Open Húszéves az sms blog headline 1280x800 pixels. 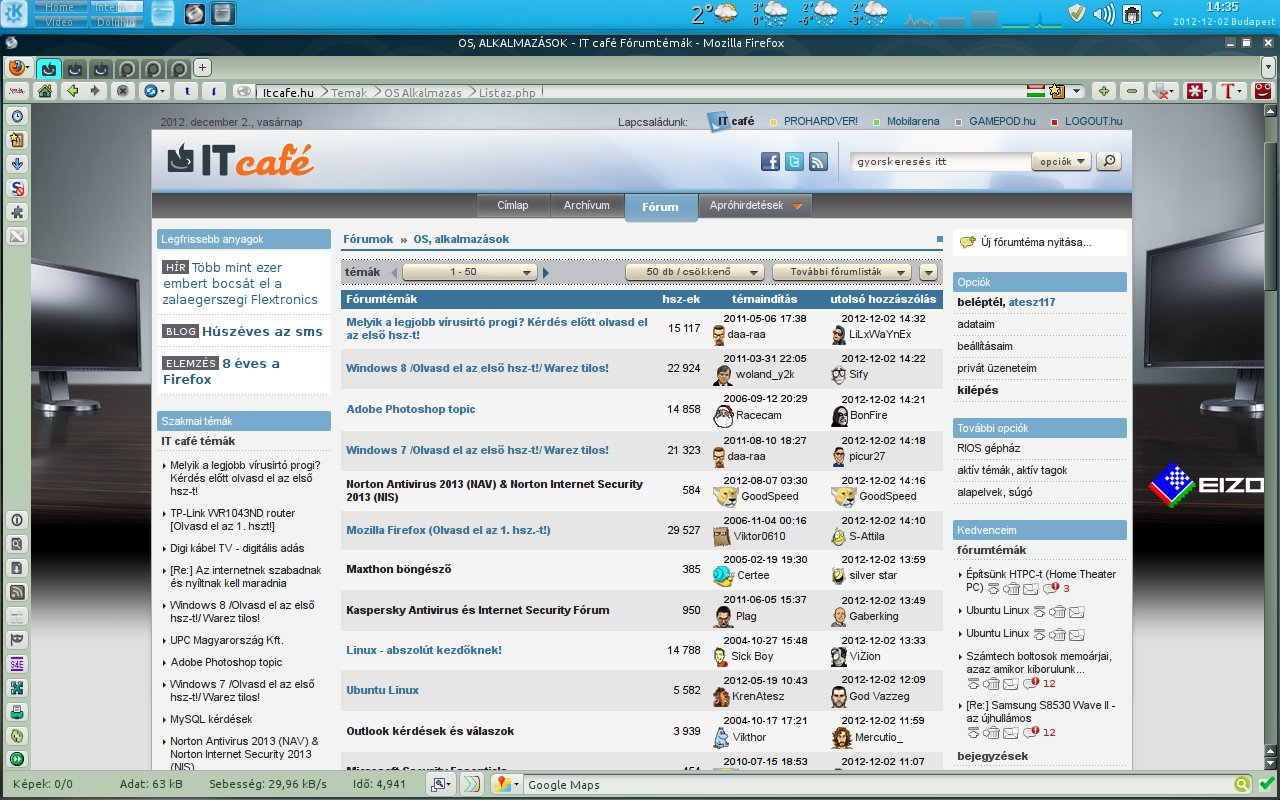(x=262, y=331)
